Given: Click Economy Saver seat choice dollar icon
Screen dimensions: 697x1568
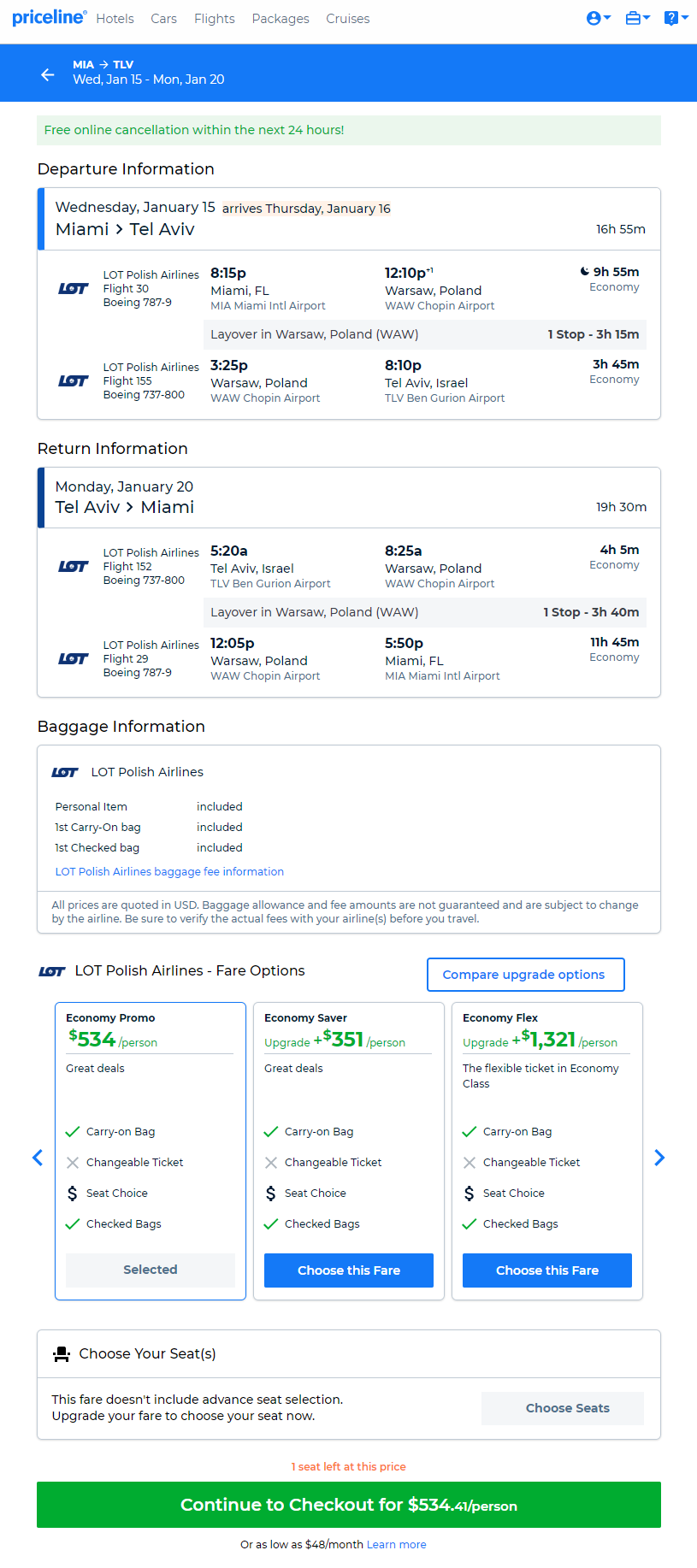Looking at the screenshot, I should click(x=271, y=1194).
